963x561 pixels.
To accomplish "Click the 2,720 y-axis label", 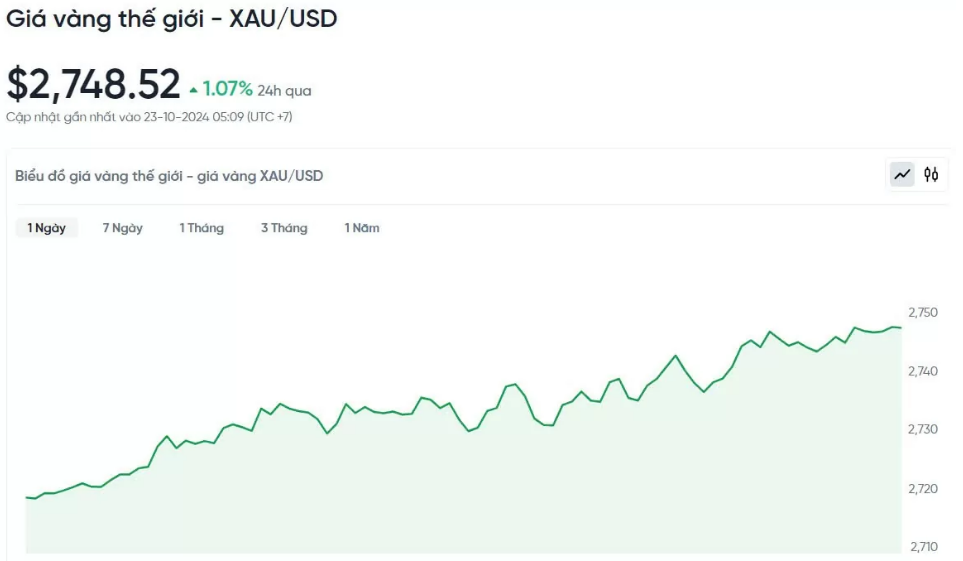I will coord(922,488).
